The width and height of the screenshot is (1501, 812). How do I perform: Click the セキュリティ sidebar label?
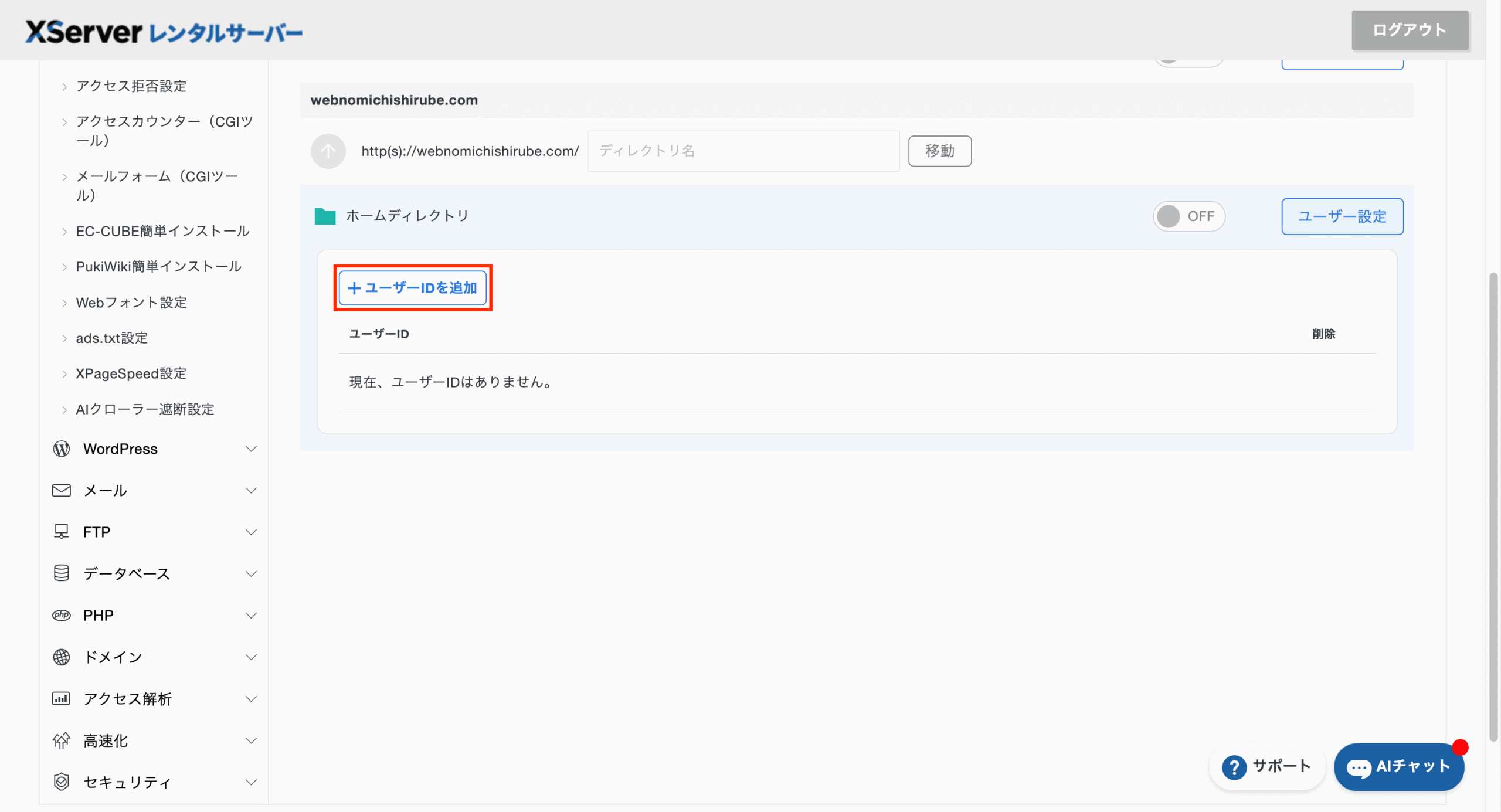pyautogui.click(x=127, y=782)
